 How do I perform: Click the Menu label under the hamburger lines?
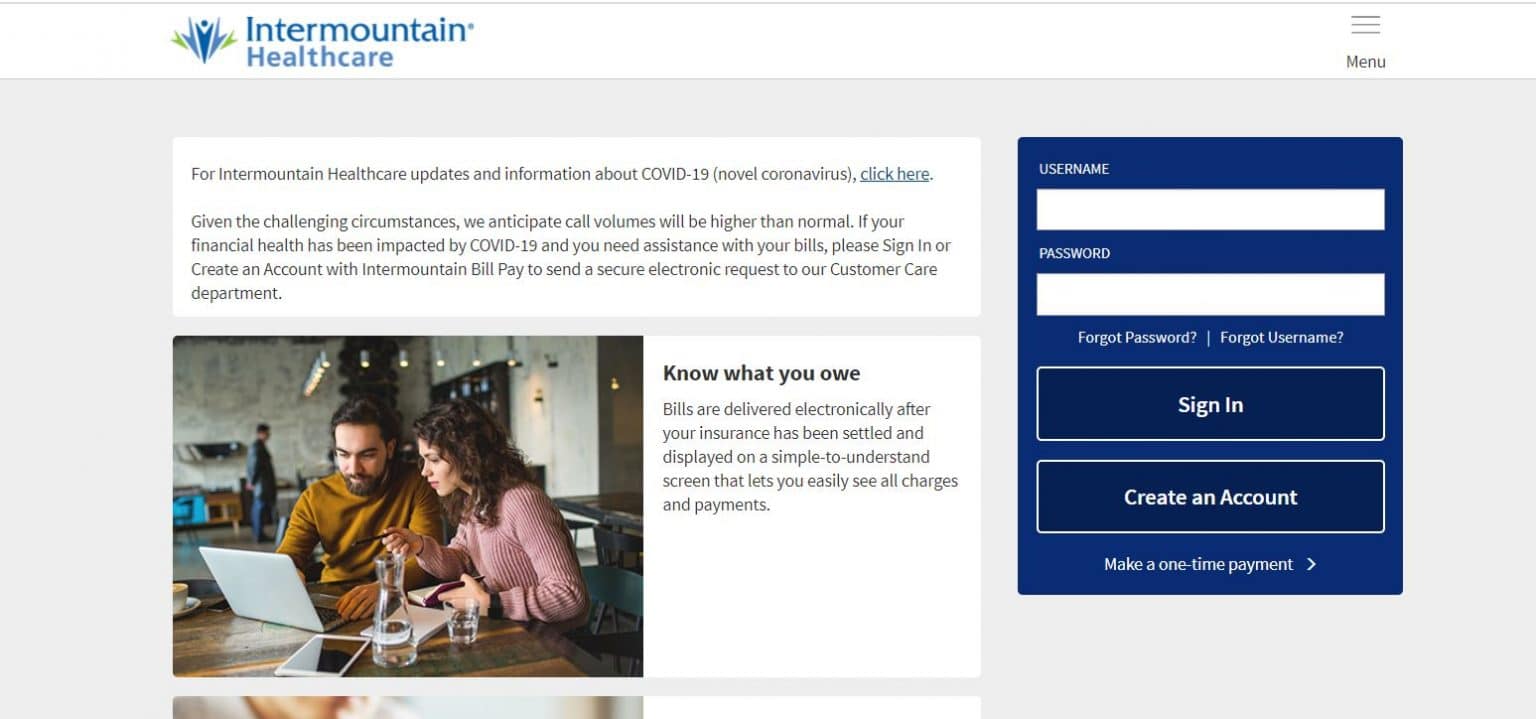coord(1364,61)
